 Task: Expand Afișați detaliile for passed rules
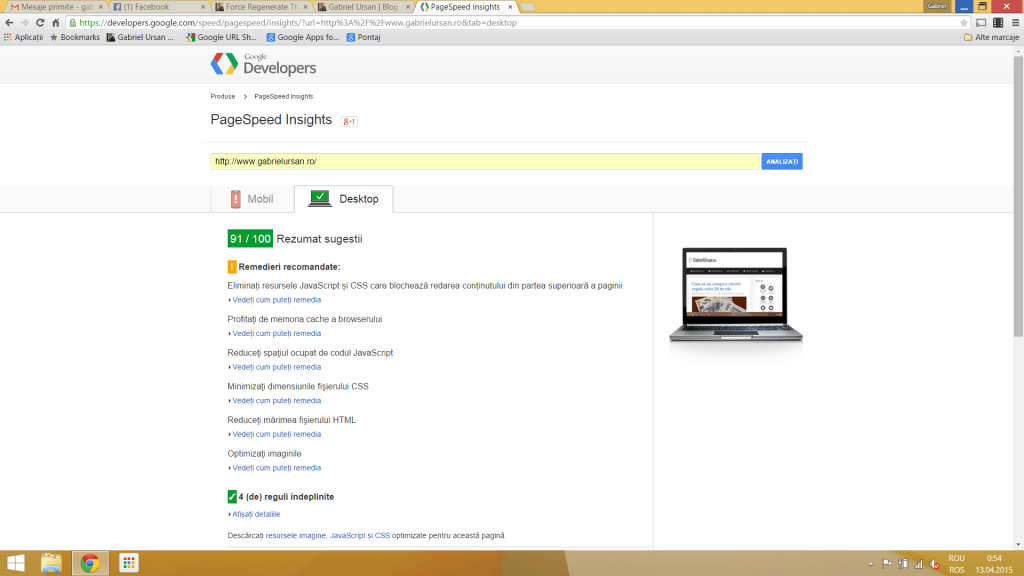tap(254, 515)
